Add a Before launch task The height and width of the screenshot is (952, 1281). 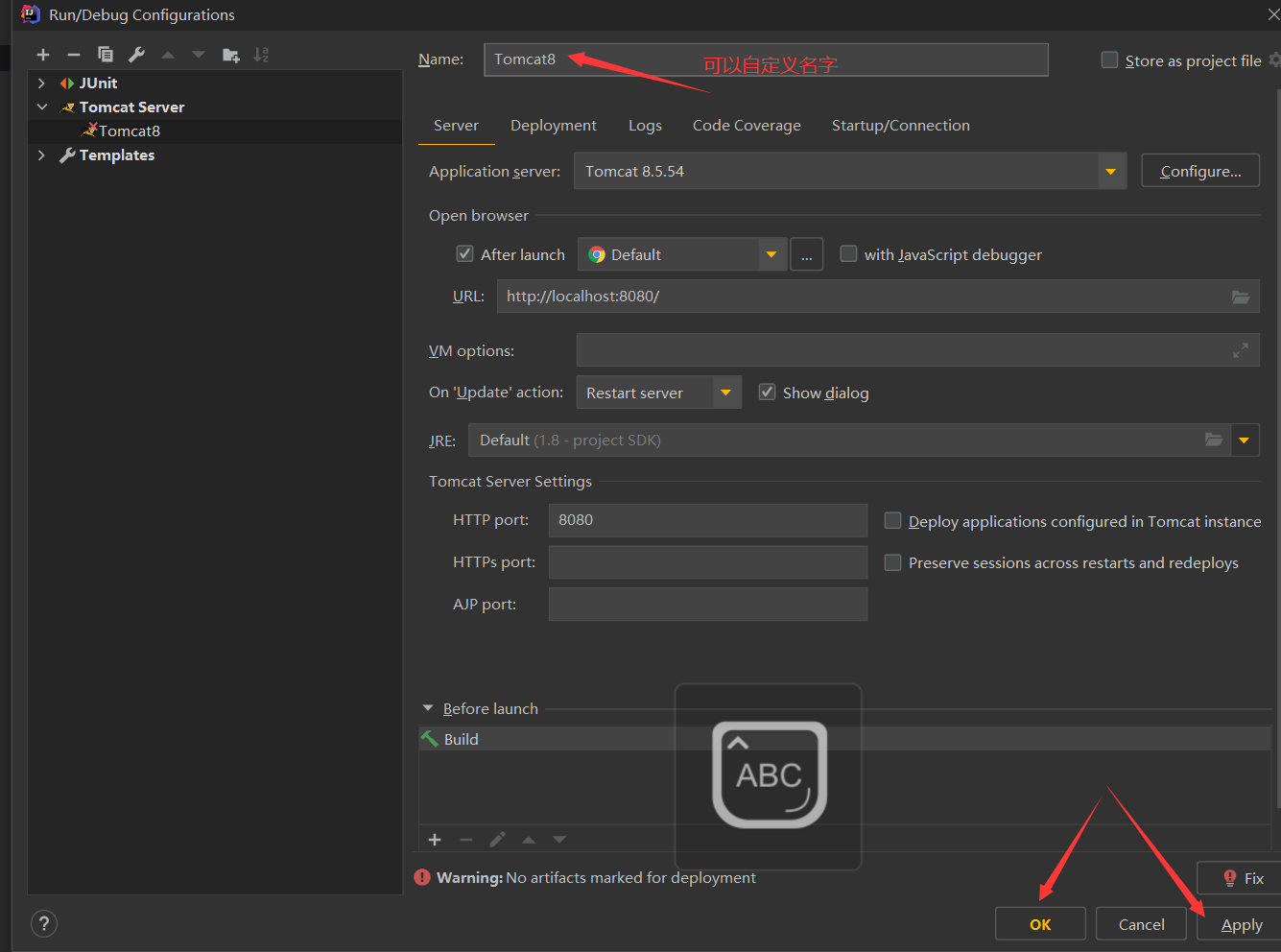pos(435,840)
